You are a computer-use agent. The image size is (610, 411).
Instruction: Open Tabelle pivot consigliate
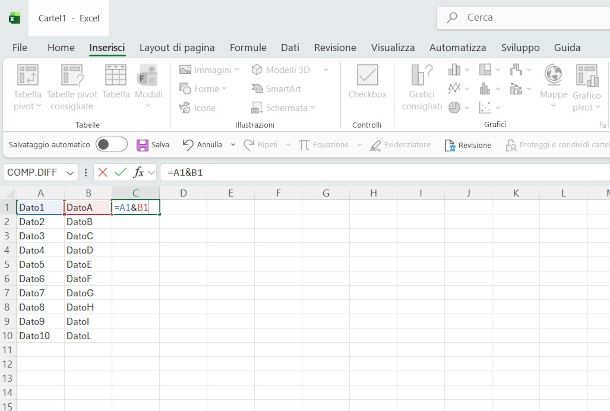point(72,88)
